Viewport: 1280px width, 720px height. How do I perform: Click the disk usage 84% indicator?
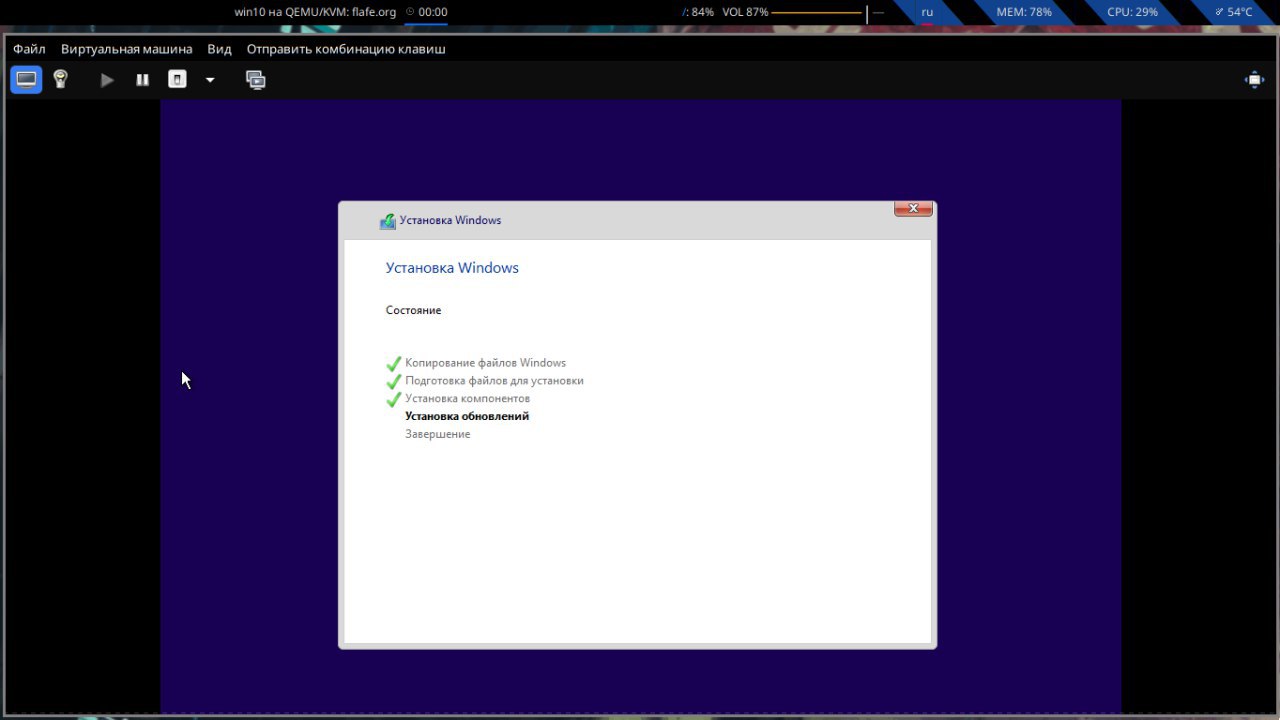pos(698,12)
